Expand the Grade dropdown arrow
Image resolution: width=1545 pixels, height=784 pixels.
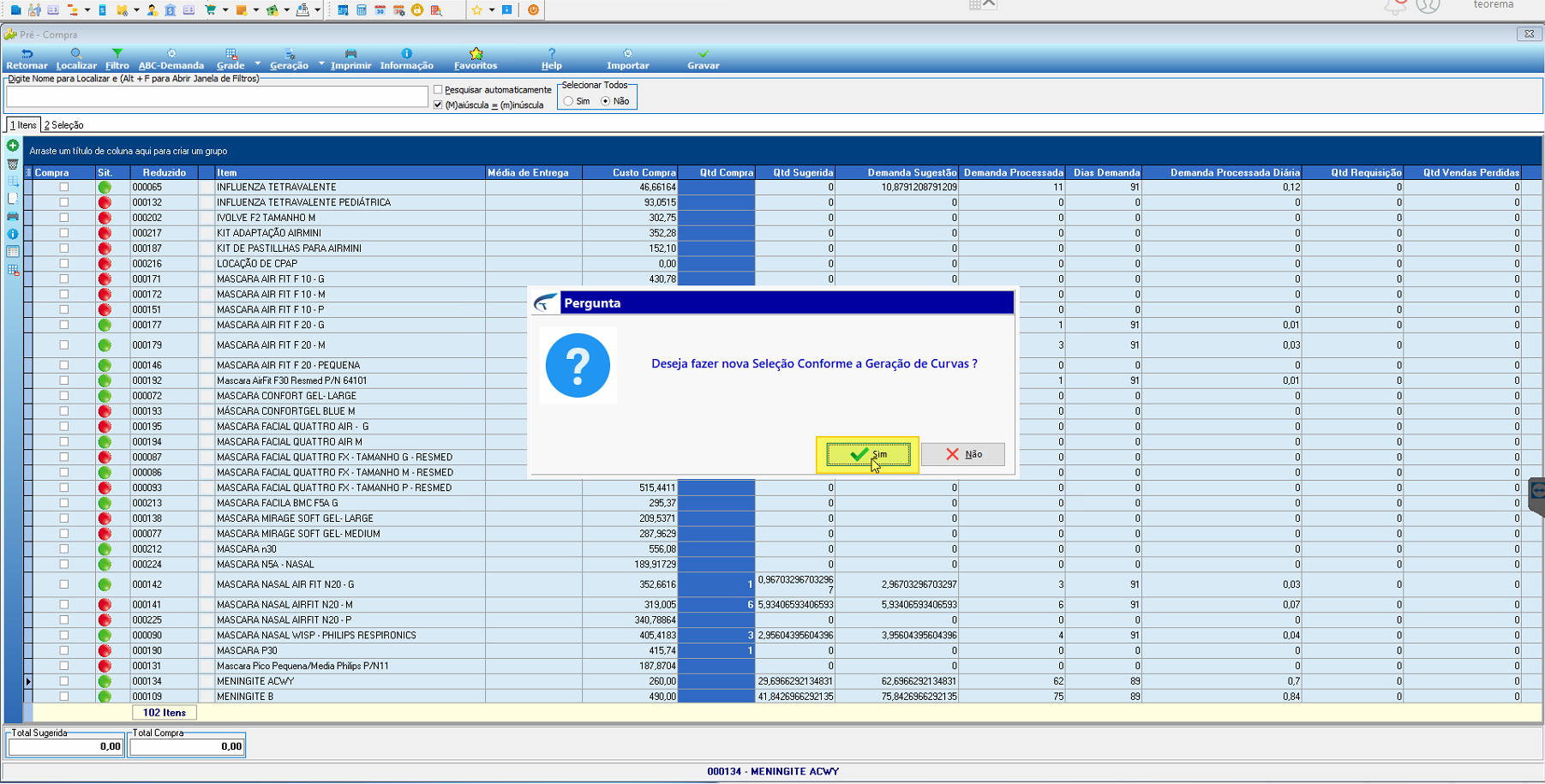coord(257,63)
